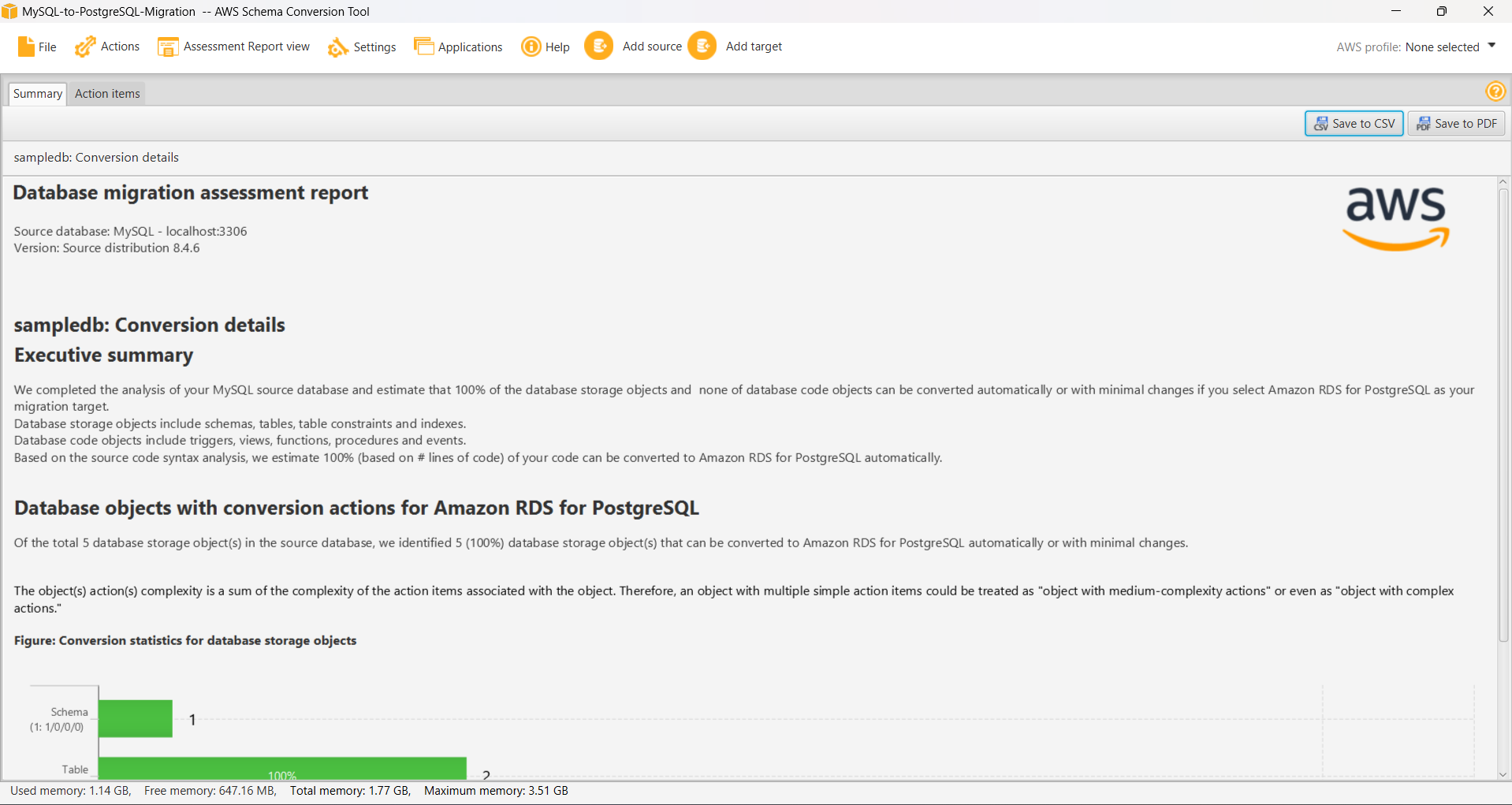Click the report vertical scrollbar thumb

pos(1503,410)
